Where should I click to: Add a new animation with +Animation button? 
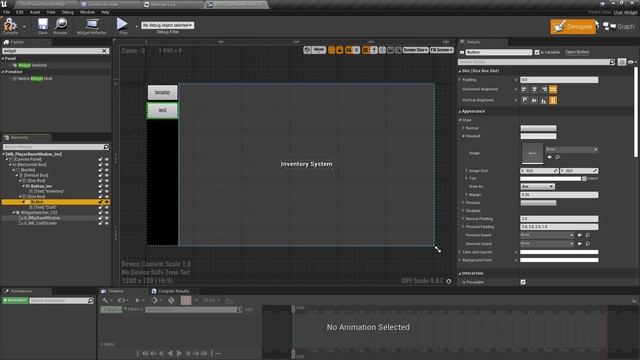point(15,300)
